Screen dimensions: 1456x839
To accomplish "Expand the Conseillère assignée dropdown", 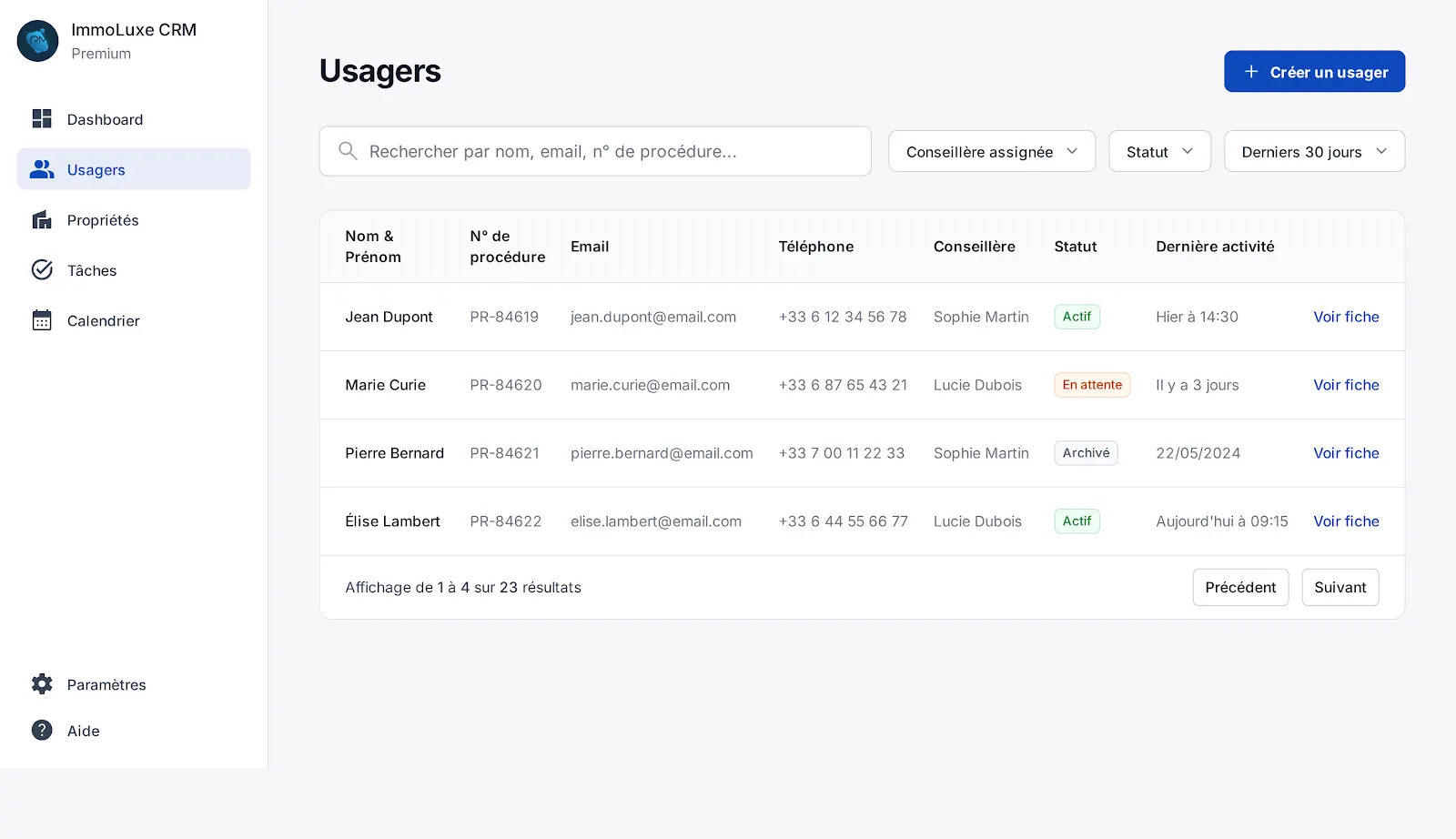I will pyautogui.click(x=992, y=152).
